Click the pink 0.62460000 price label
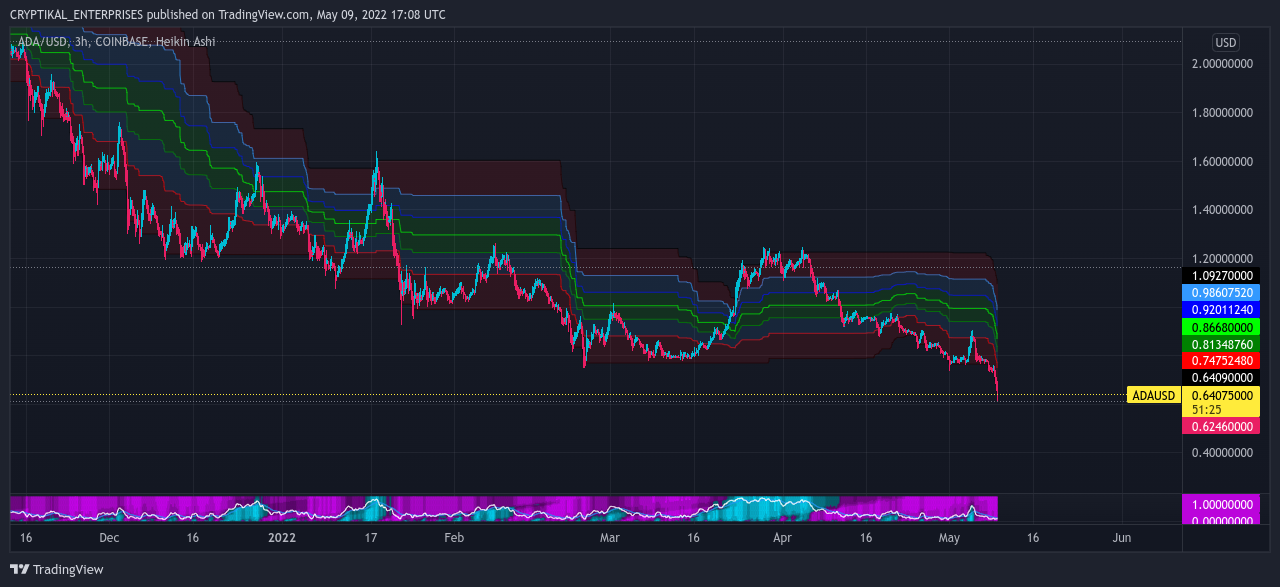The height and width of the screenshot is (587, 1280). (x=1222, y=426)
